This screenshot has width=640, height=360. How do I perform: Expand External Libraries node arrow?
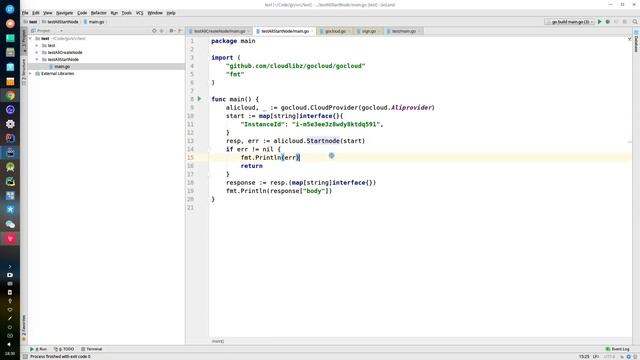pos(31,73)
